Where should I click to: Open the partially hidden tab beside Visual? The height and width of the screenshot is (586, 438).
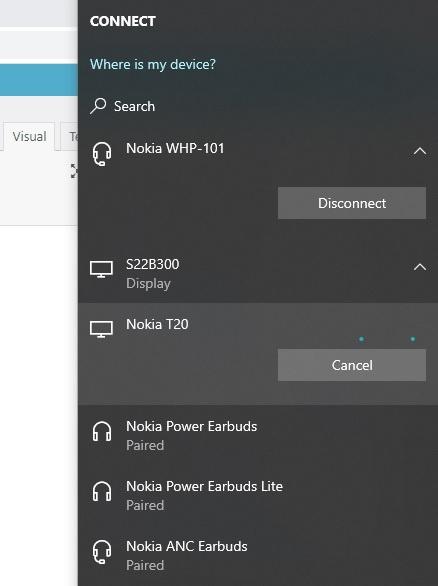click(70, 136)
